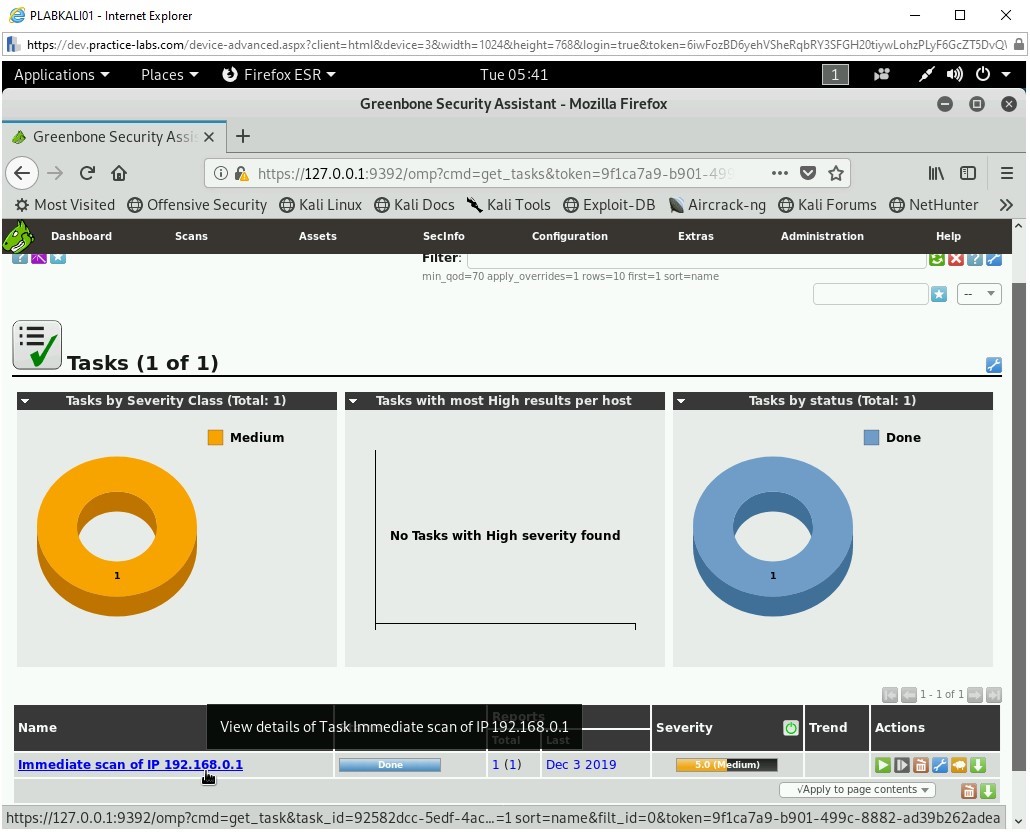Toggle severity override icon in Severity header
The height and width of the screenshot is (833, 1030).
[x=790, y=728]
